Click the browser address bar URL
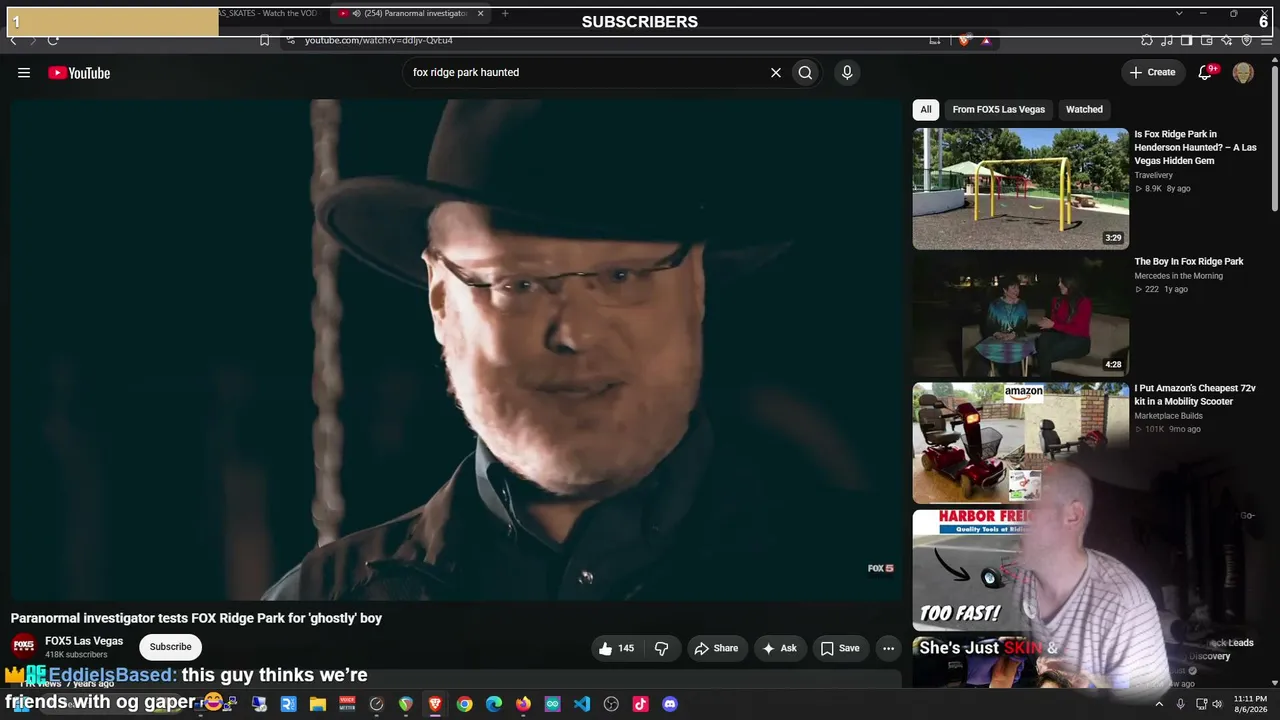 coord(379,40)
